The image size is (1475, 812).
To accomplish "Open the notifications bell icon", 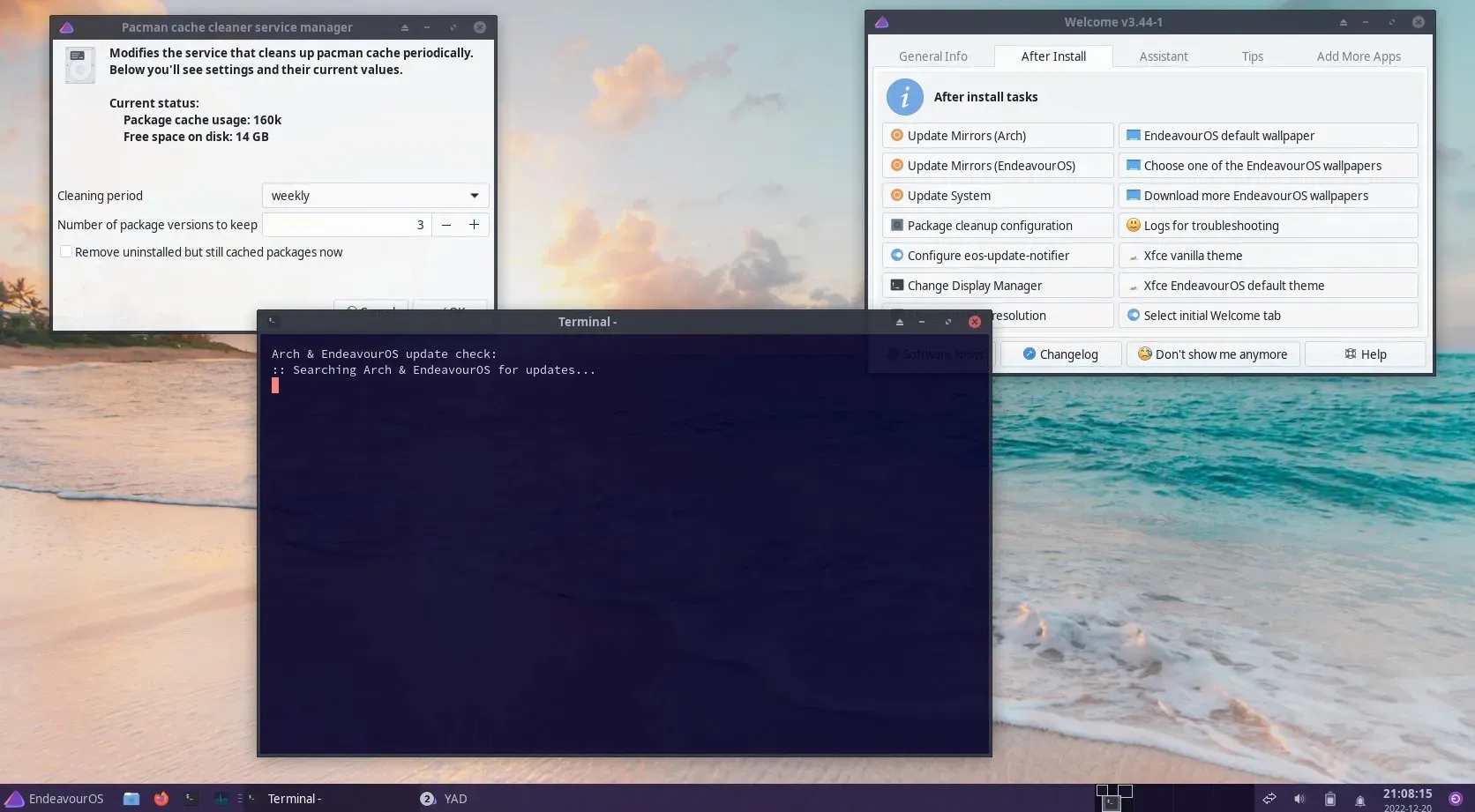I will coord(1359,800).
